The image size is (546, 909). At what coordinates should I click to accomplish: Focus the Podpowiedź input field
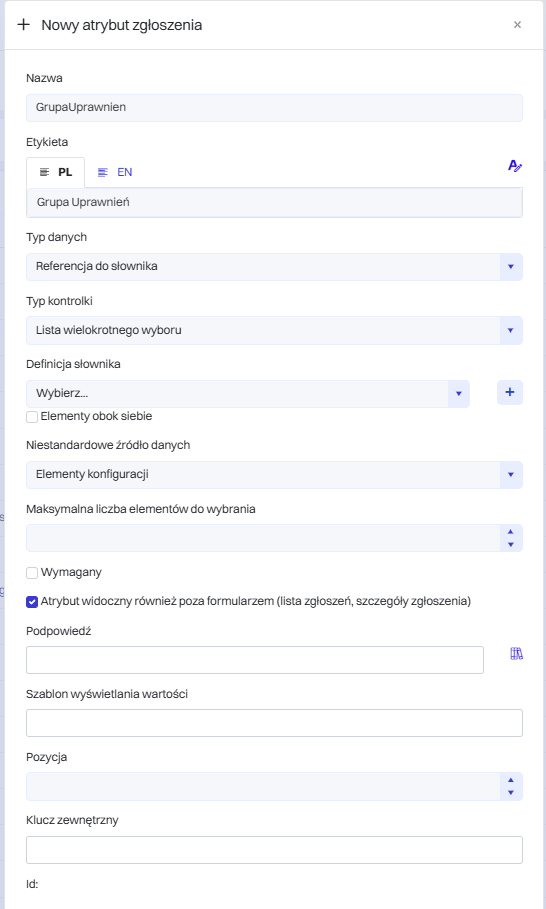255,660
